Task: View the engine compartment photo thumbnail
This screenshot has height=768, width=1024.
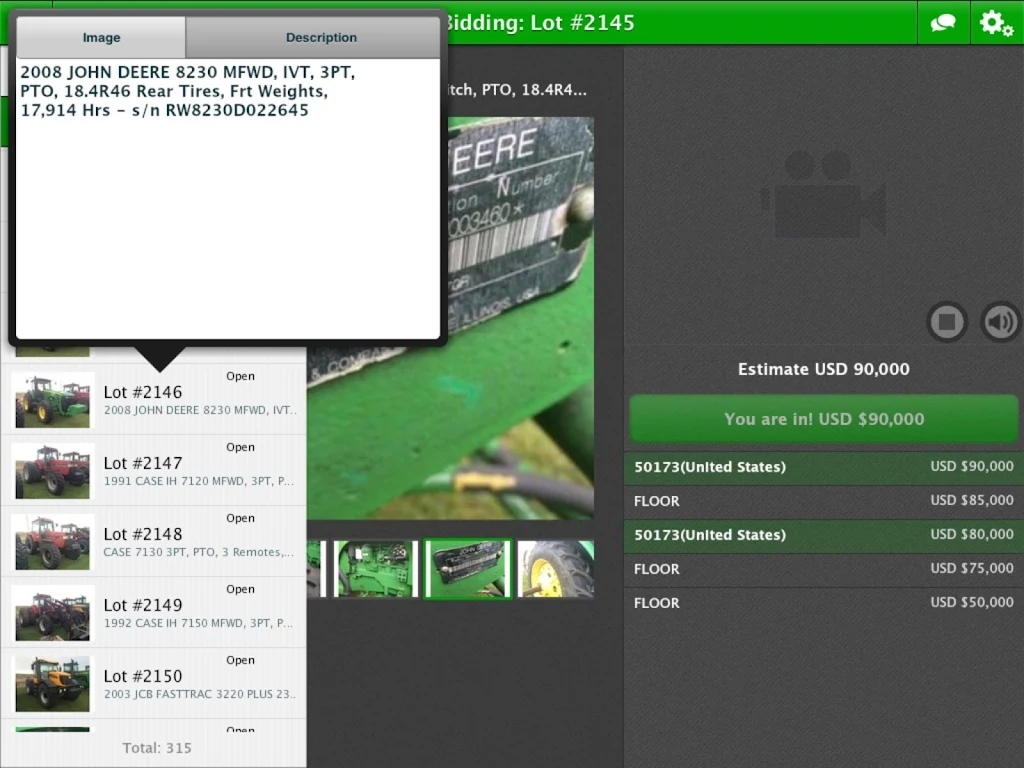Action: [376, 568]
